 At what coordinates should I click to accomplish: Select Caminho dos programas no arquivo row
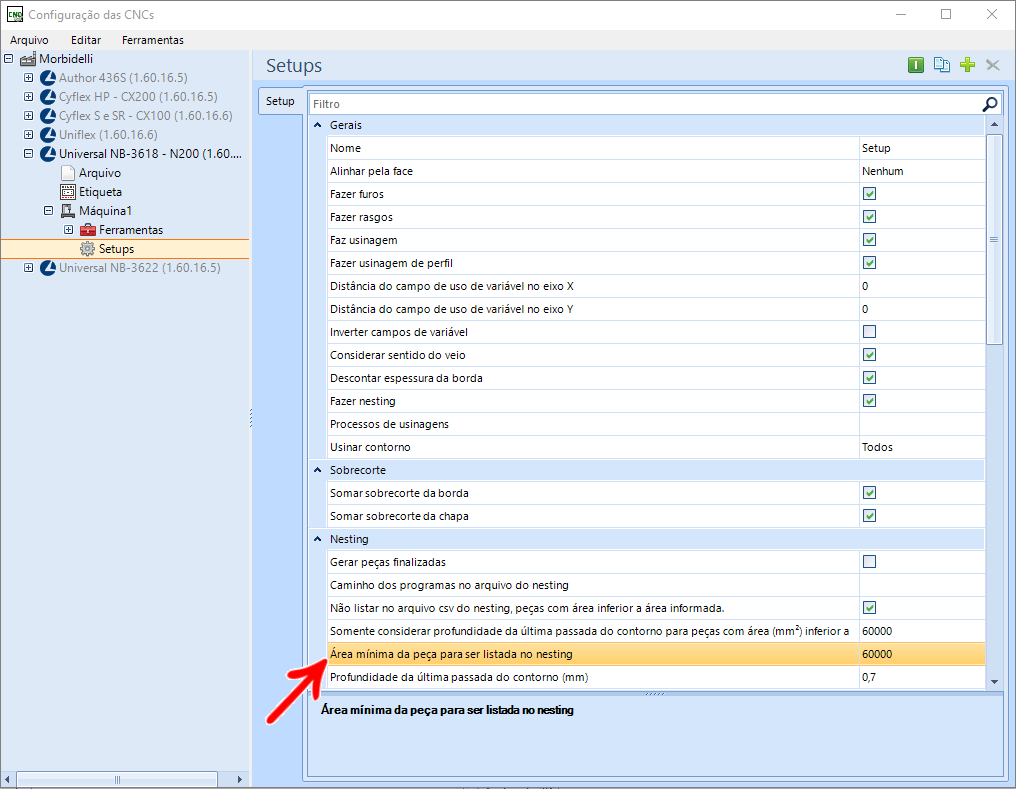click(656, 585)
